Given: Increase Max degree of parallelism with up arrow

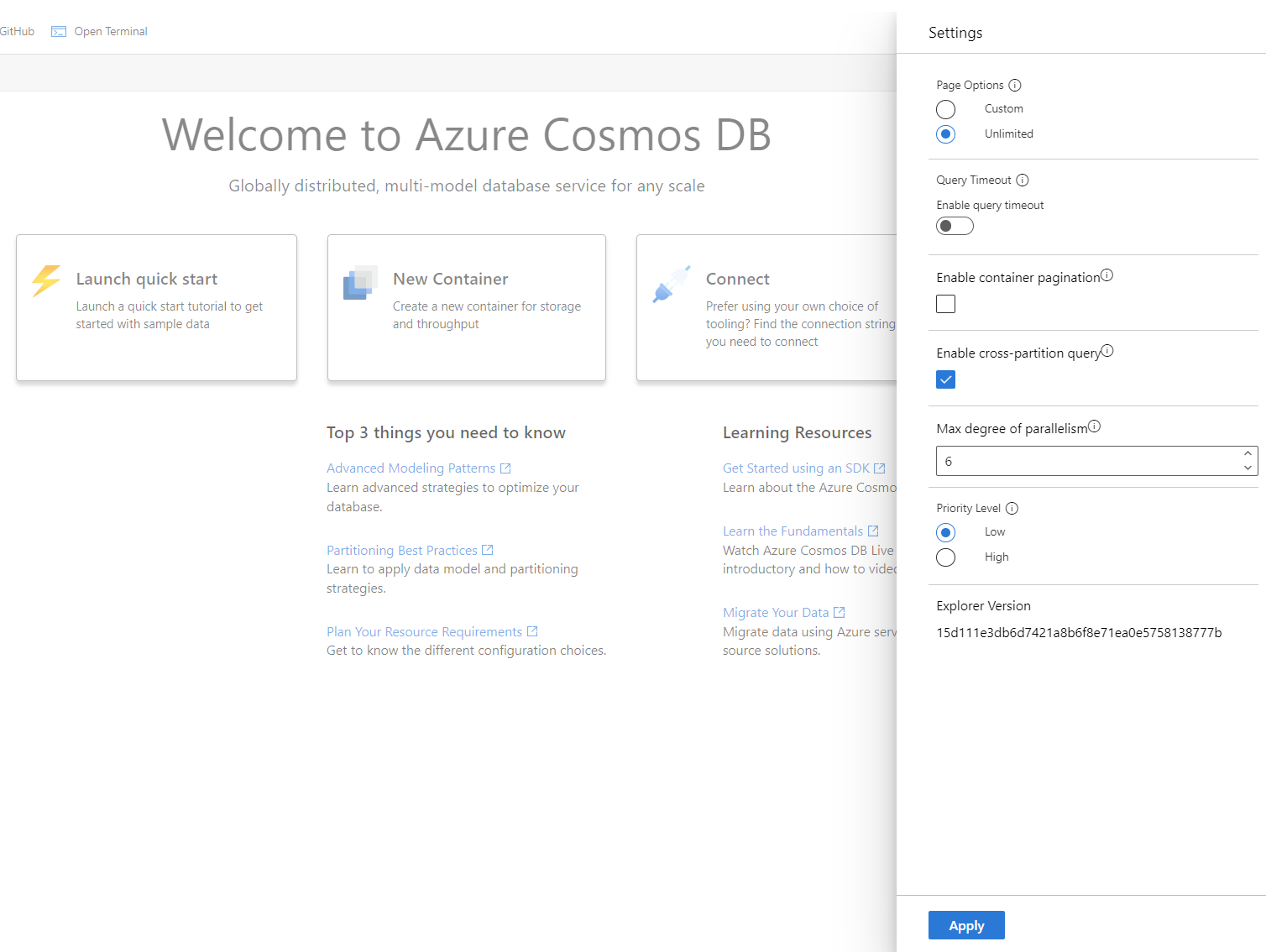Looking at the screenshot, I should pos(1248,455).
